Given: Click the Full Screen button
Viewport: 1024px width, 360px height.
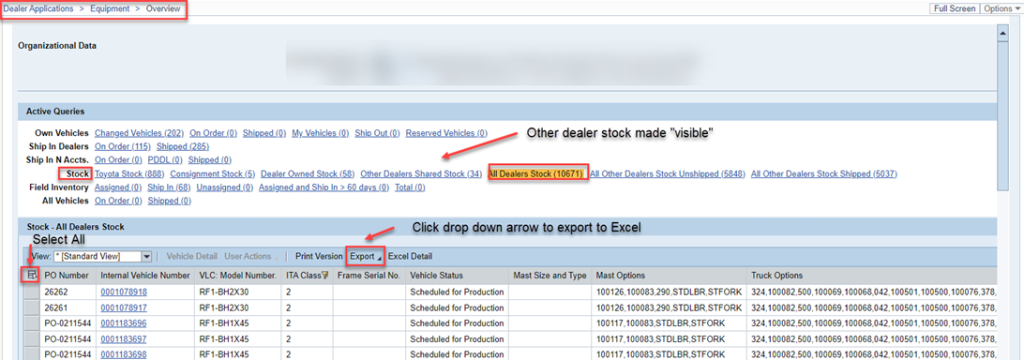Looking at the screenshot, I should pos(955,8).
